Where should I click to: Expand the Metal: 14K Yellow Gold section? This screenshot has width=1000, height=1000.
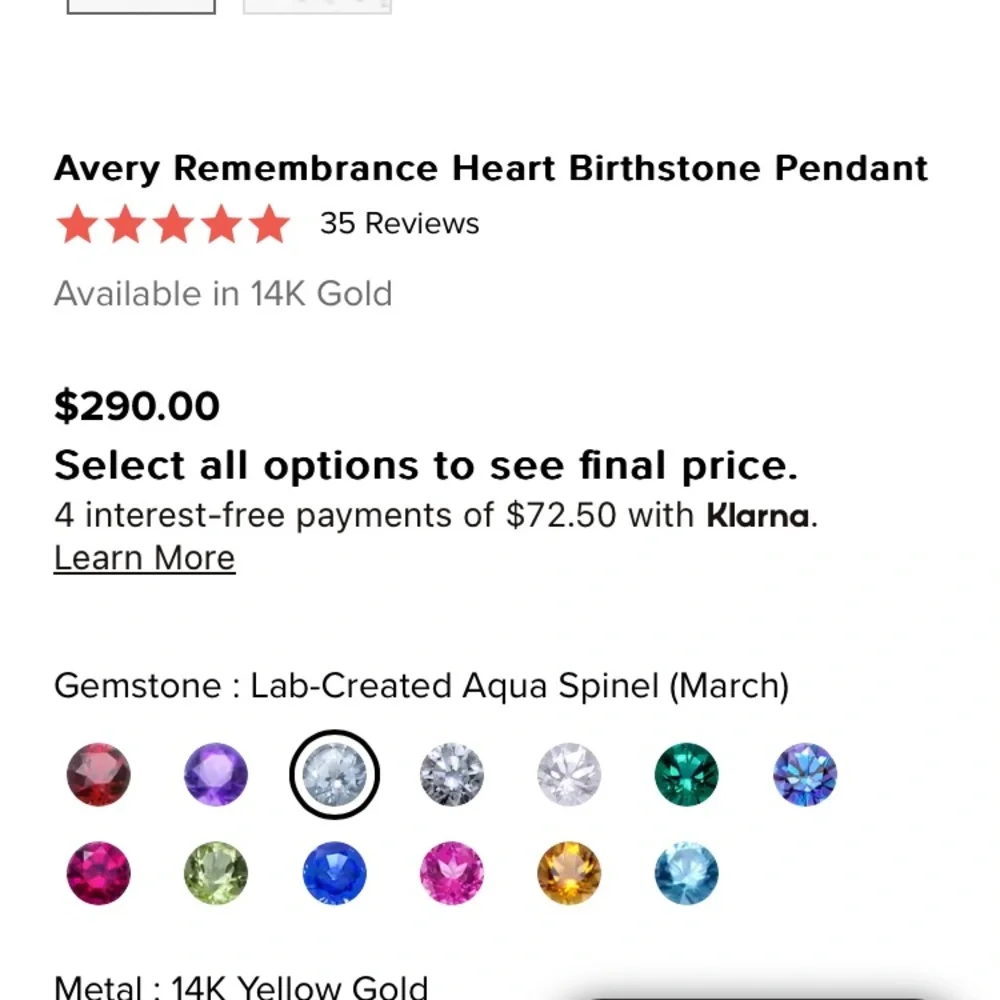(x=240, y=988)
